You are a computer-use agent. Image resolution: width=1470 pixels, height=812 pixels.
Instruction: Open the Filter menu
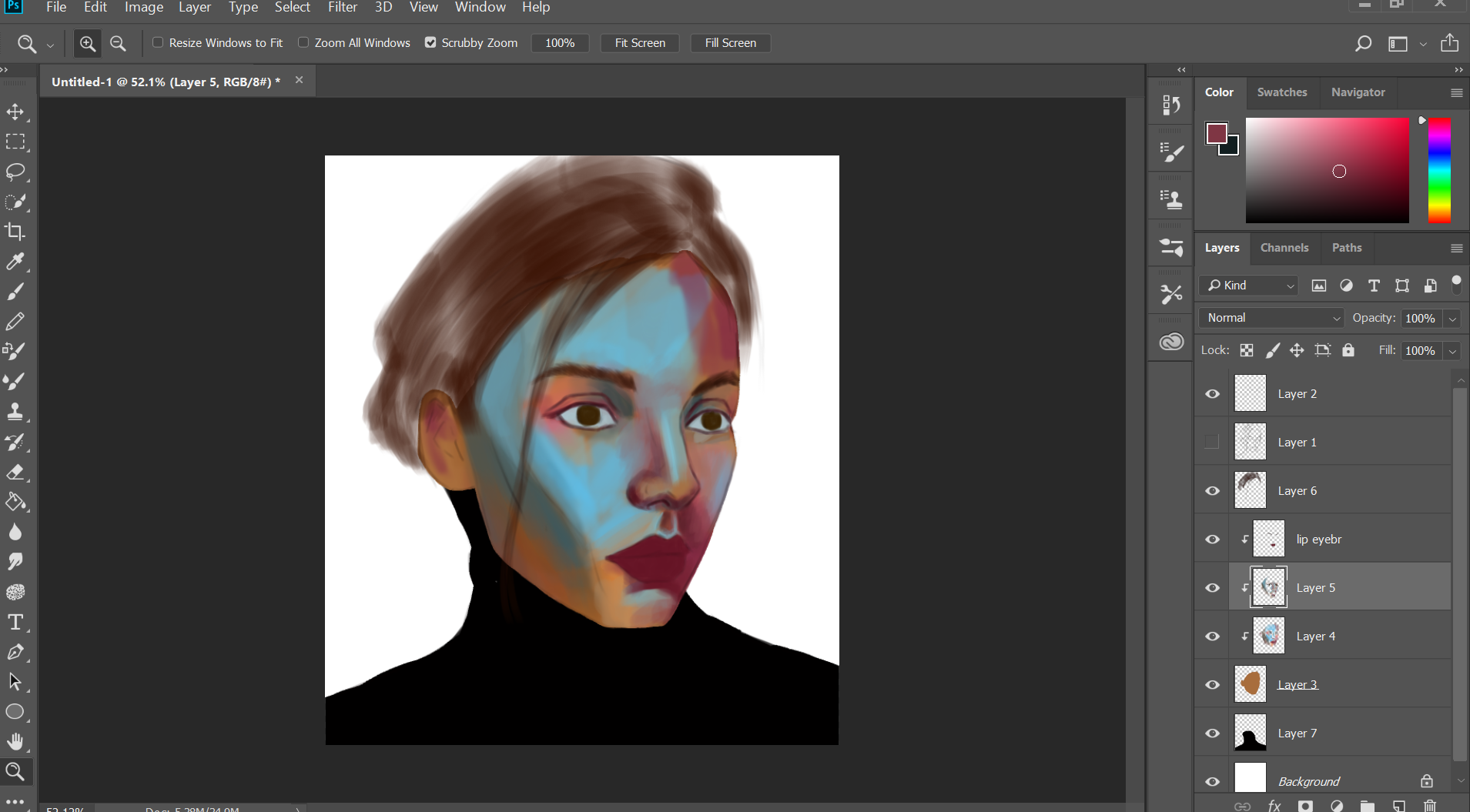pyautogui.click(x=343, y=8)
